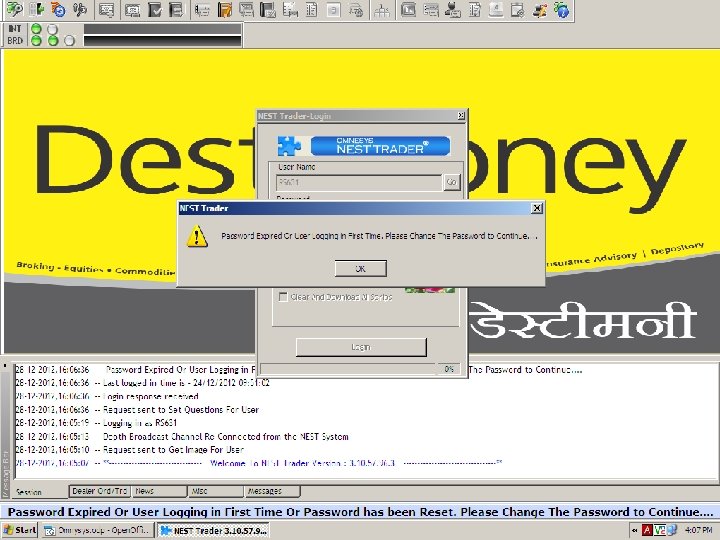The height and width of the screenshot is (540, 720).
Task: Click the person user toolbar icon
Action: pyautogui.click(x=453, y=9)
